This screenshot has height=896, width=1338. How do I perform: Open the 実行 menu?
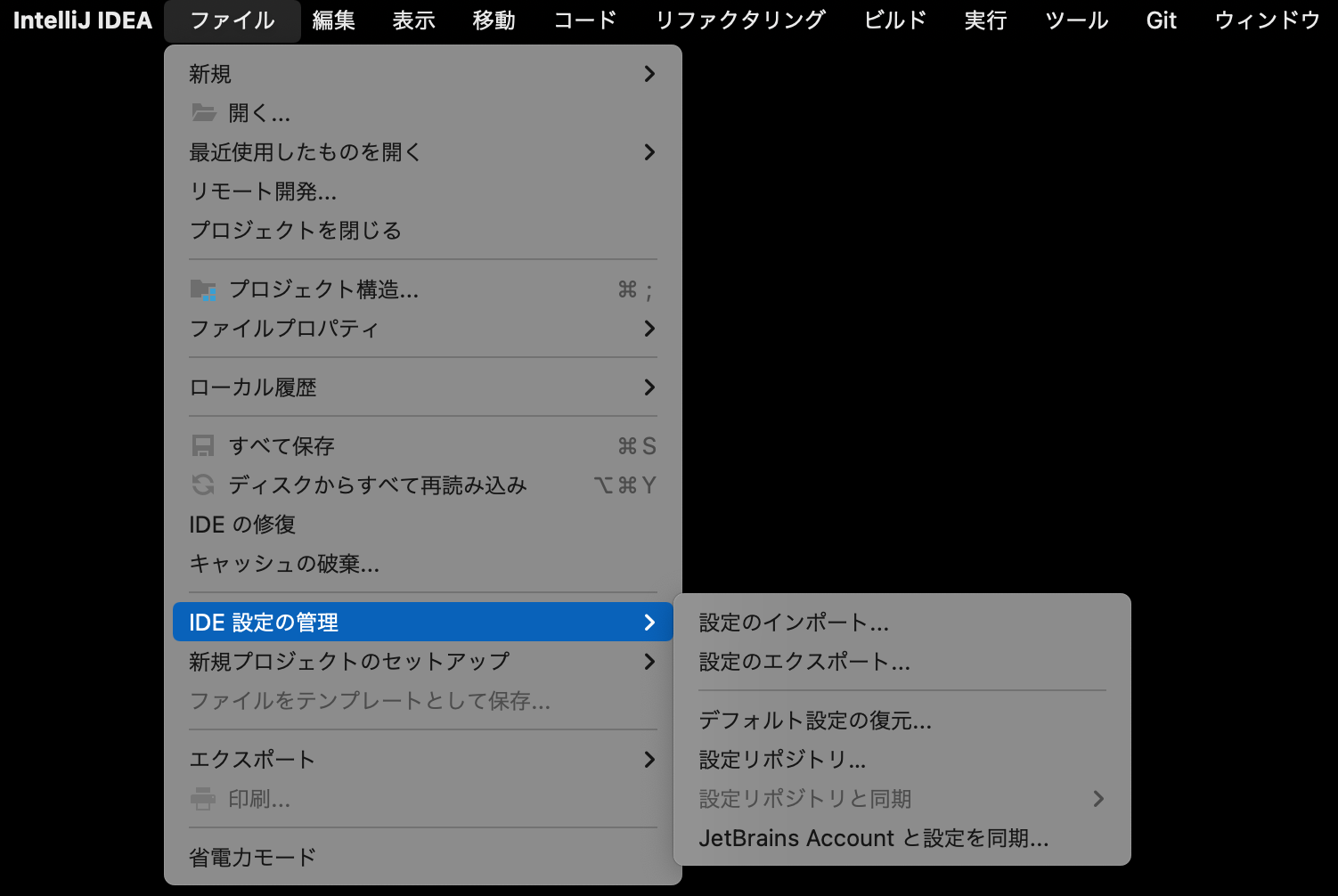tap(986, 20)
